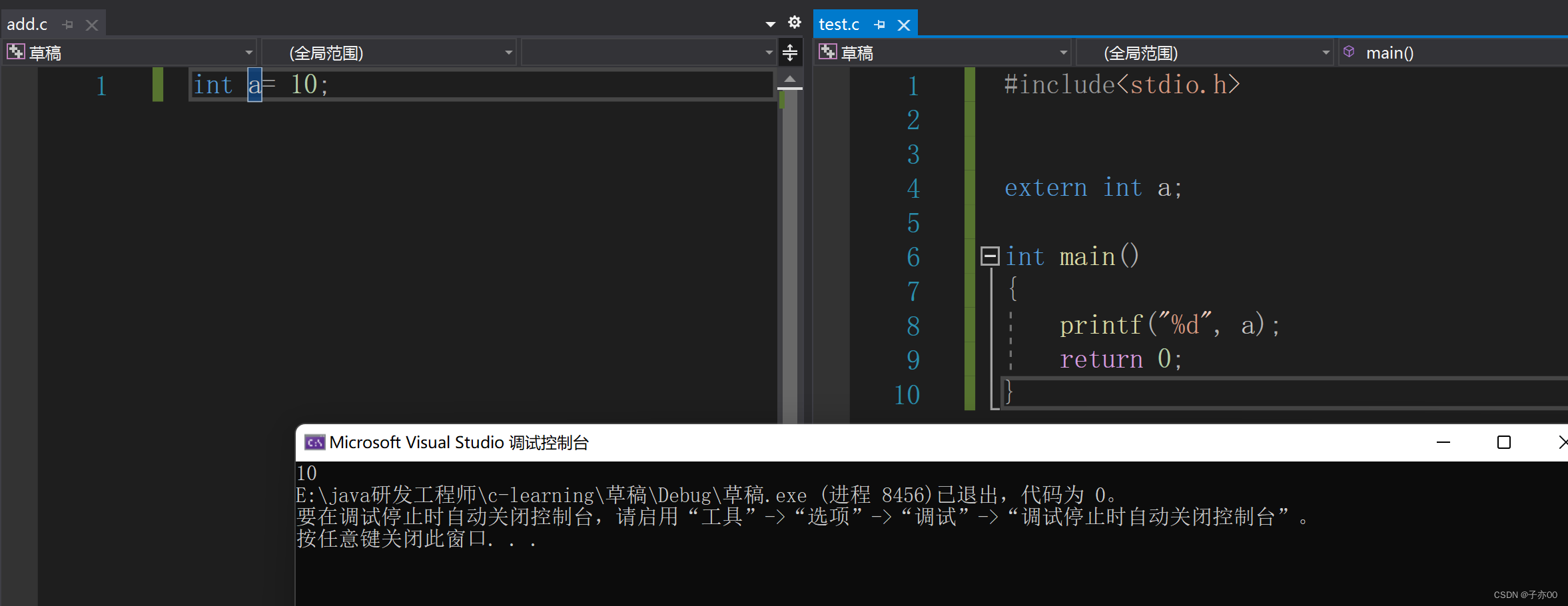Image resolution: width=1568 pixels, height=606 pixels.
Task: Click line number 10 in test.c
Action: click(x=907, y=395)
